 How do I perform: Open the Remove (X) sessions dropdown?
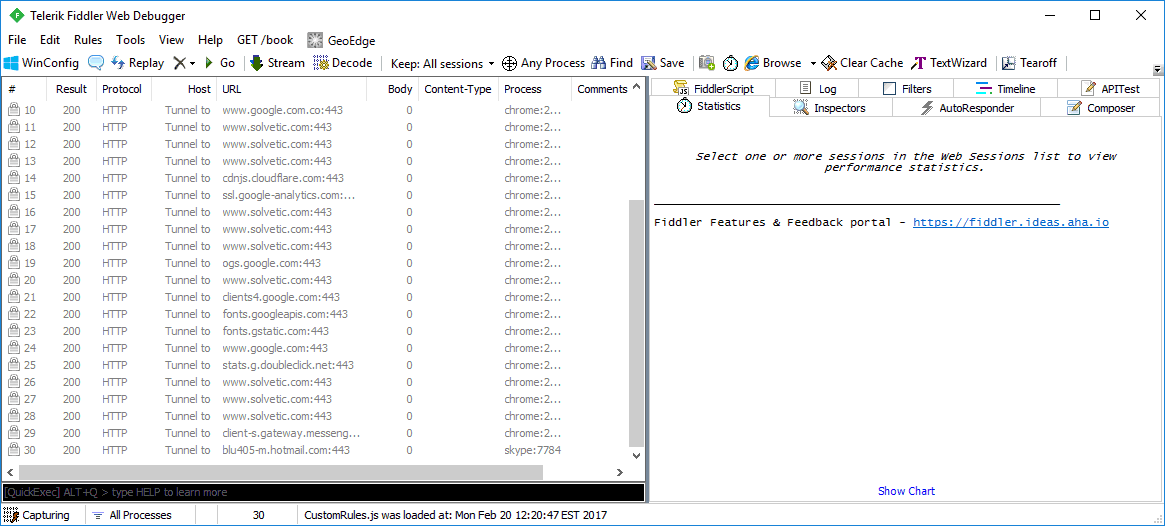184,63
